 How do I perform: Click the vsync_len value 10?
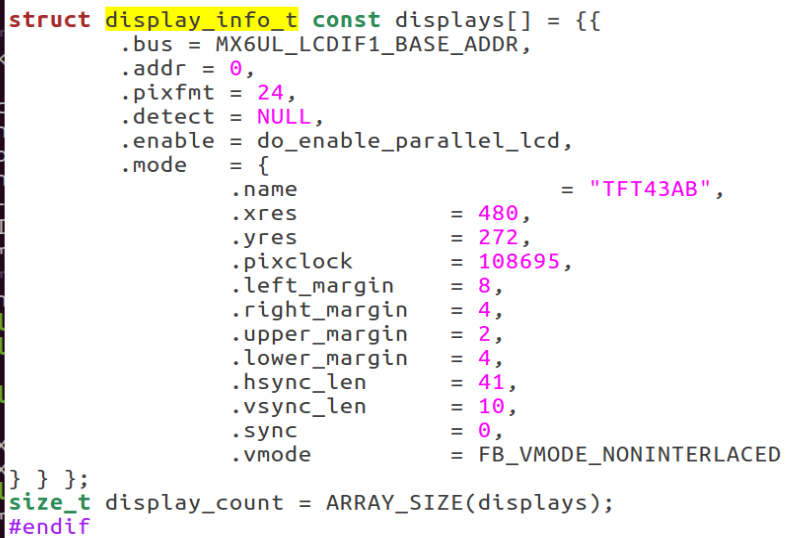[x=491, y=406]
